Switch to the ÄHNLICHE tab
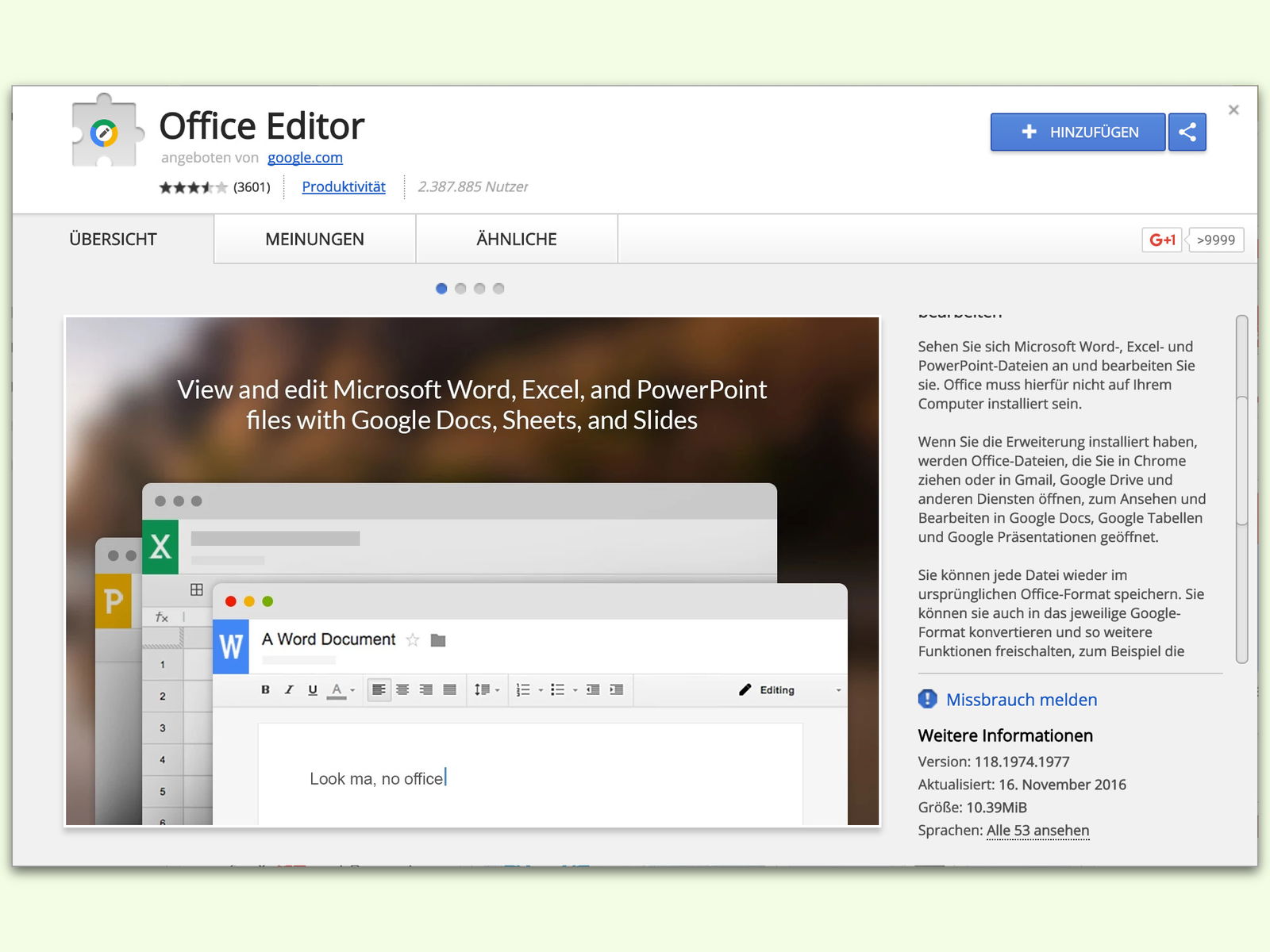The image size is (1270, 952). [x=517, y=239]
